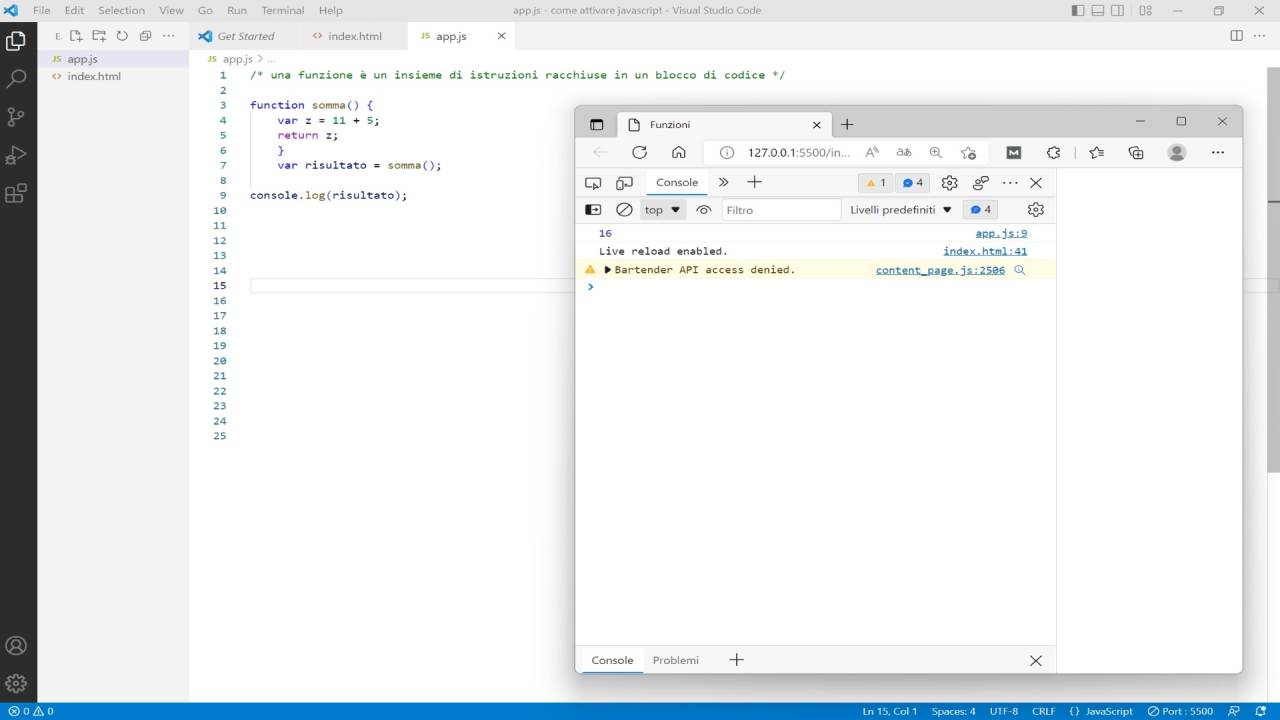1280x720 pixels.
Task: Open the Search panel in VS Code sidebar
Action: (15, 76)
